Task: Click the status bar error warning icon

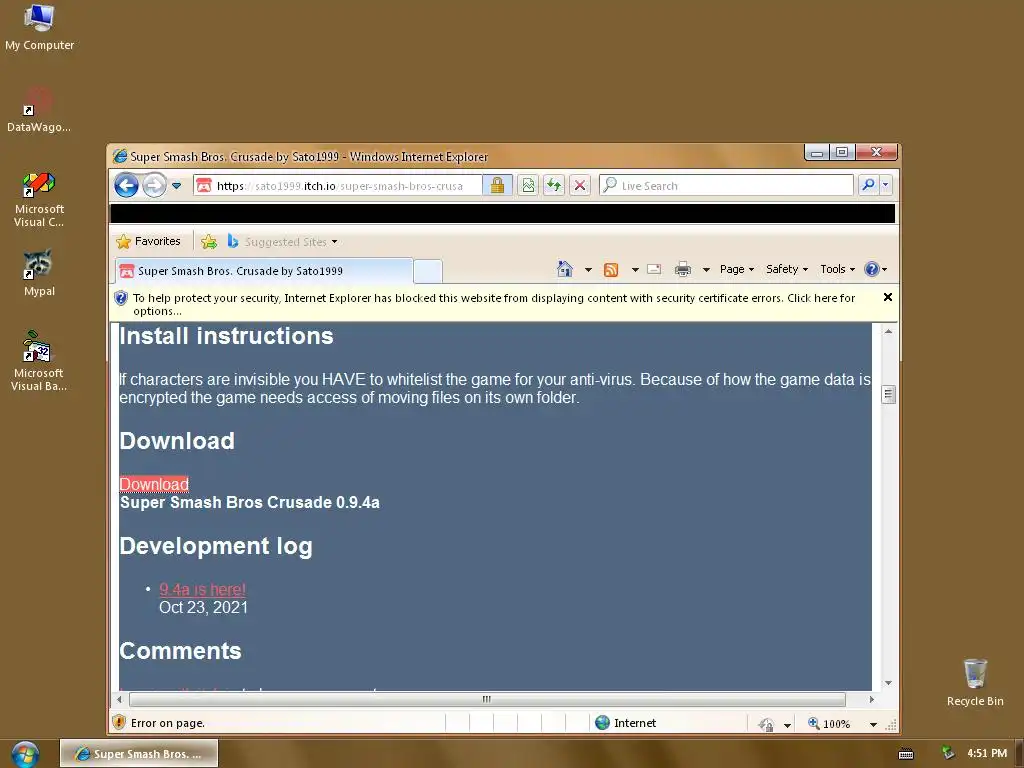Action: (119, 722)
